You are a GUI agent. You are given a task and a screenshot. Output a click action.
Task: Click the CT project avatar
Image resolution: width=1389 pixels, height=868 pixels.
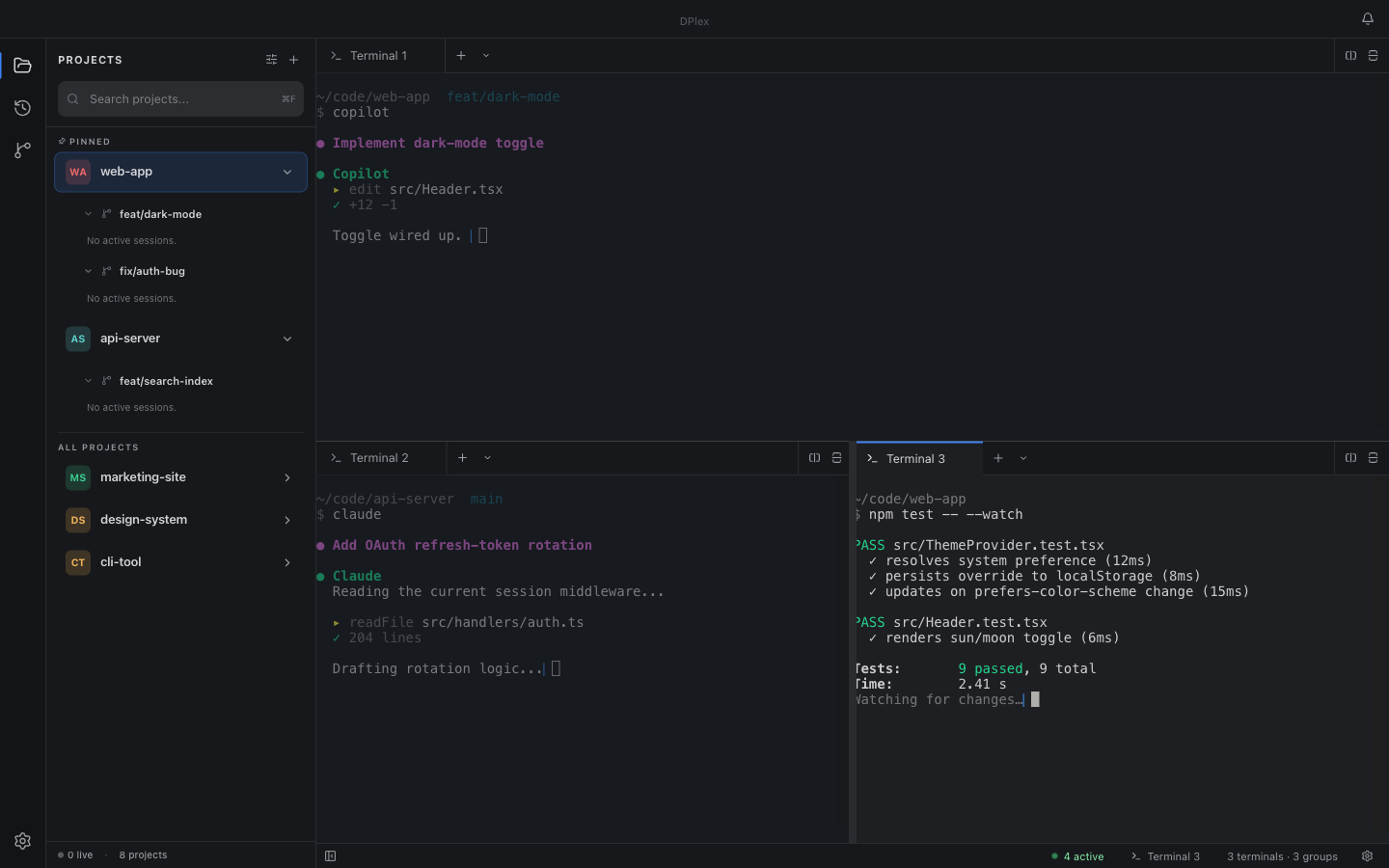click(x=78, y=562)
